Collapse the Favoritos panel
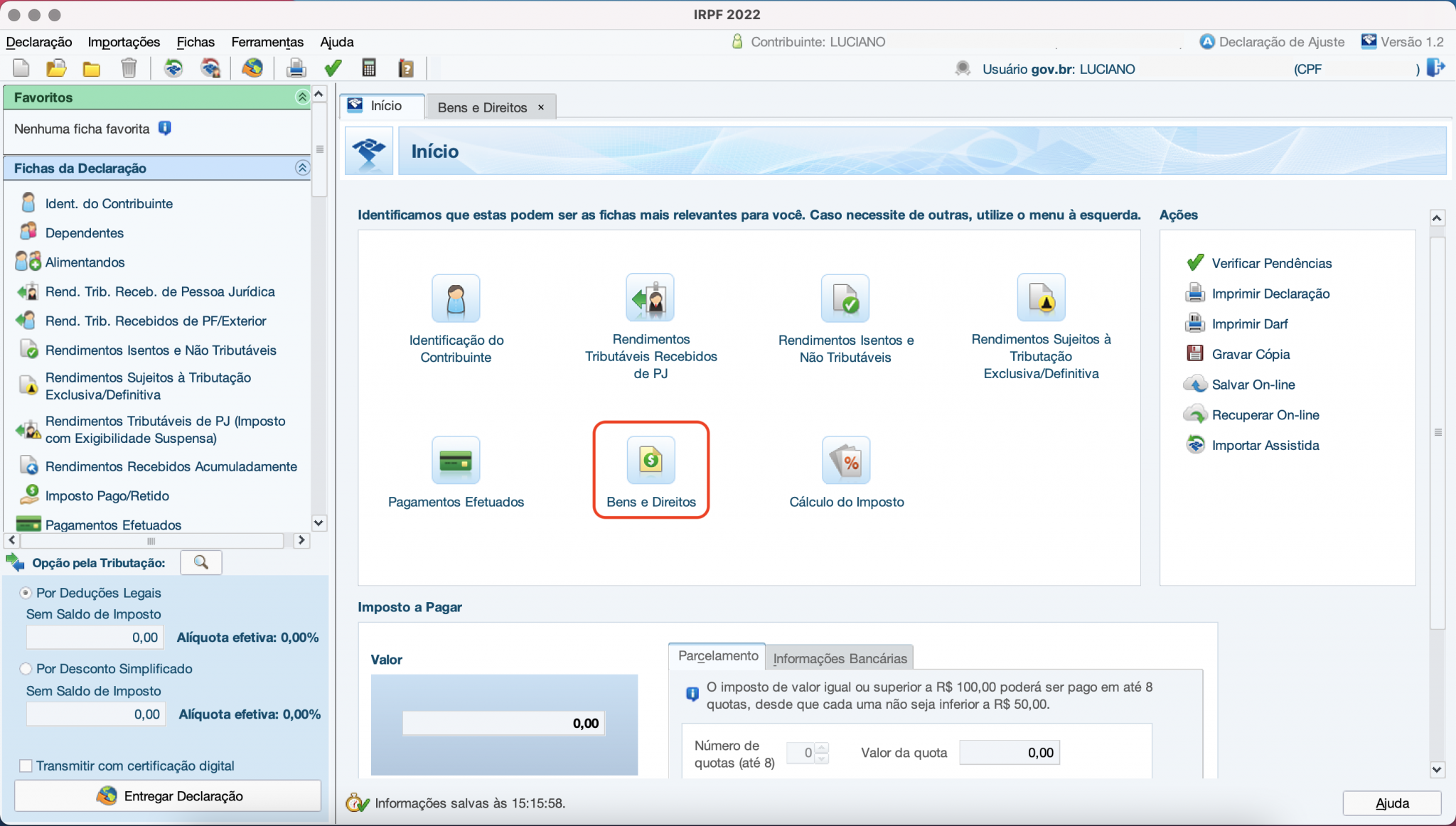Screen dimensions: 1456x826 [302, 97]
